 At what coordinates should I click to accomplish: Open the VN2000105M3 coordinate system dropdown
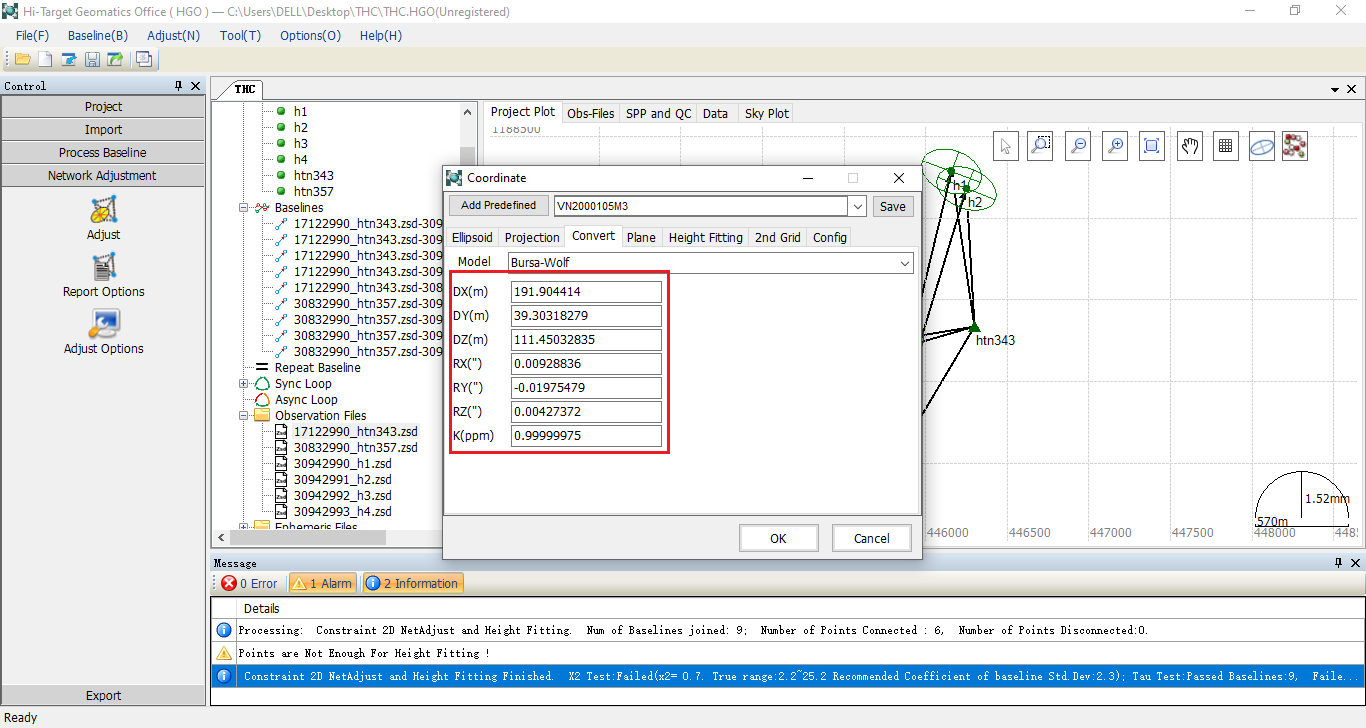click(x=856, y=206)
